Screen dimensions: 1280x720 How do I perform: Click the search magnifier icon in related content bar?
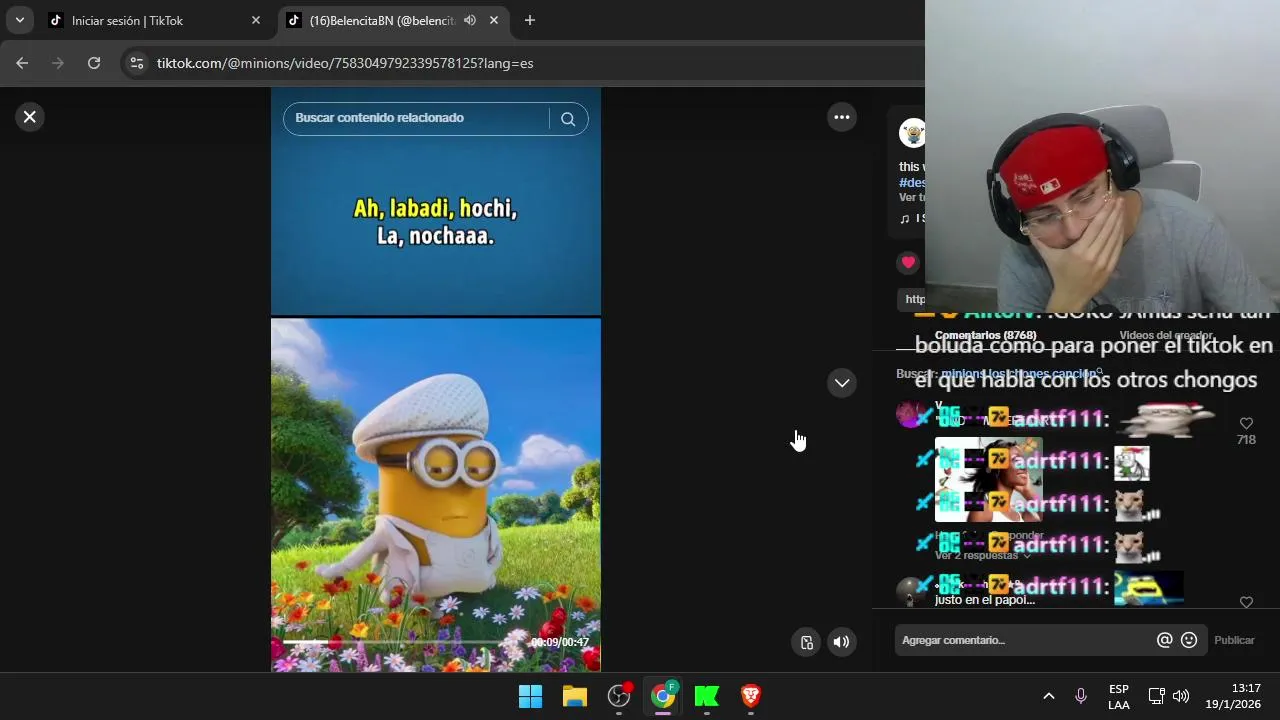(568, 119)
